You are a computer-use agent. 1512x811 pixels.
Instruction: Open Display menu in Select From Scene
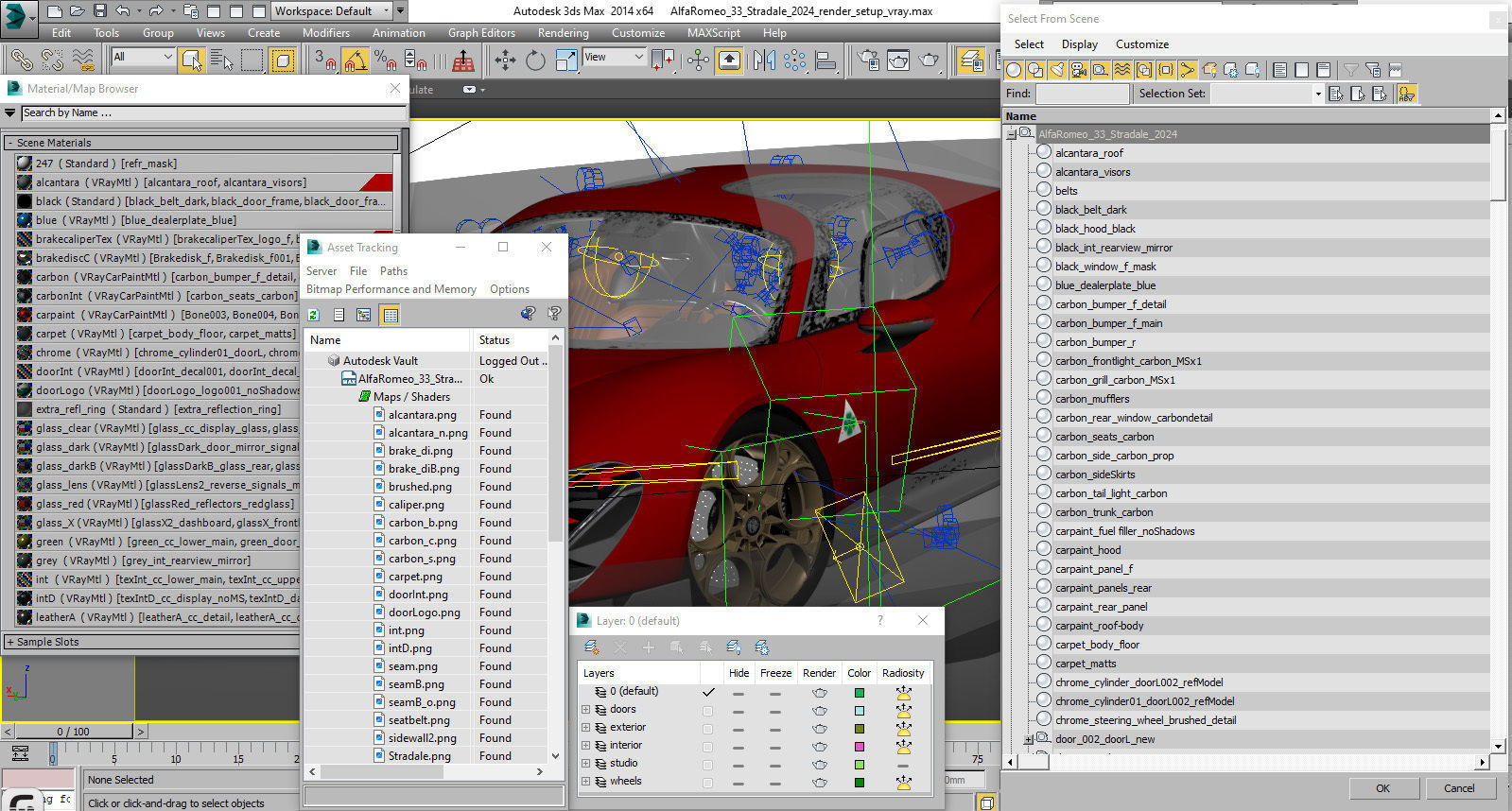[x=1079, y=44]
